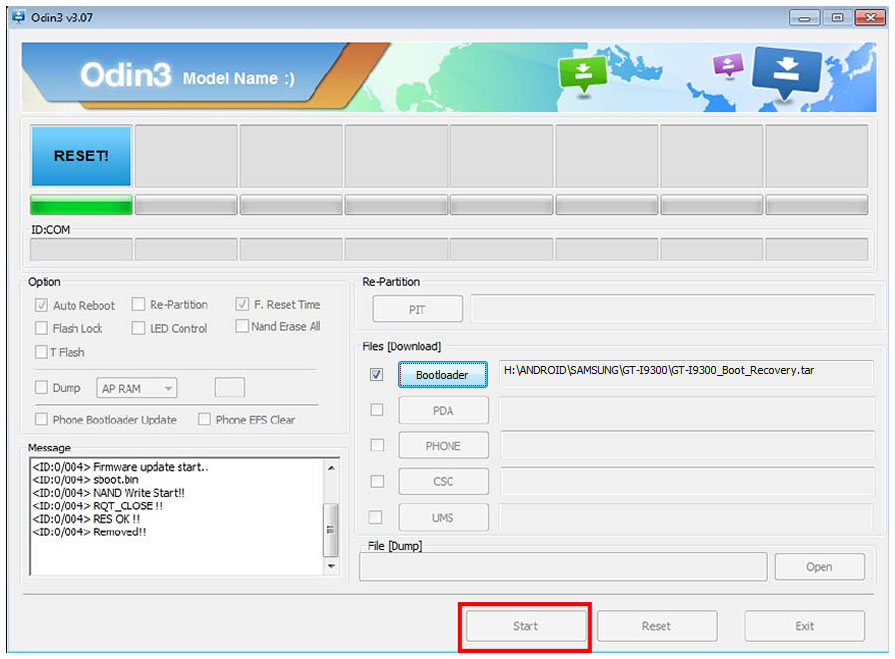895x659 pixels.
Task: Select the 'Removed!!' log line
Action: (x=90, y=532)
